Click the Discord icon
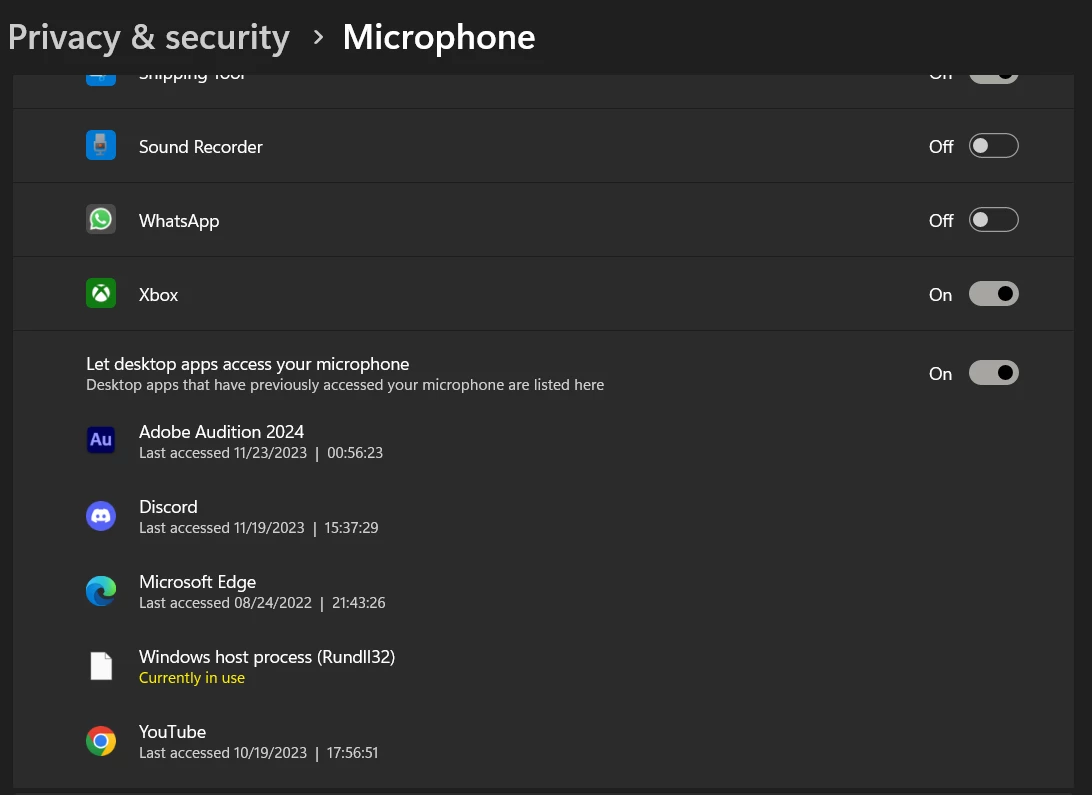The height and width of the screenshot is (795, 1092). click(x=101, y=516)
